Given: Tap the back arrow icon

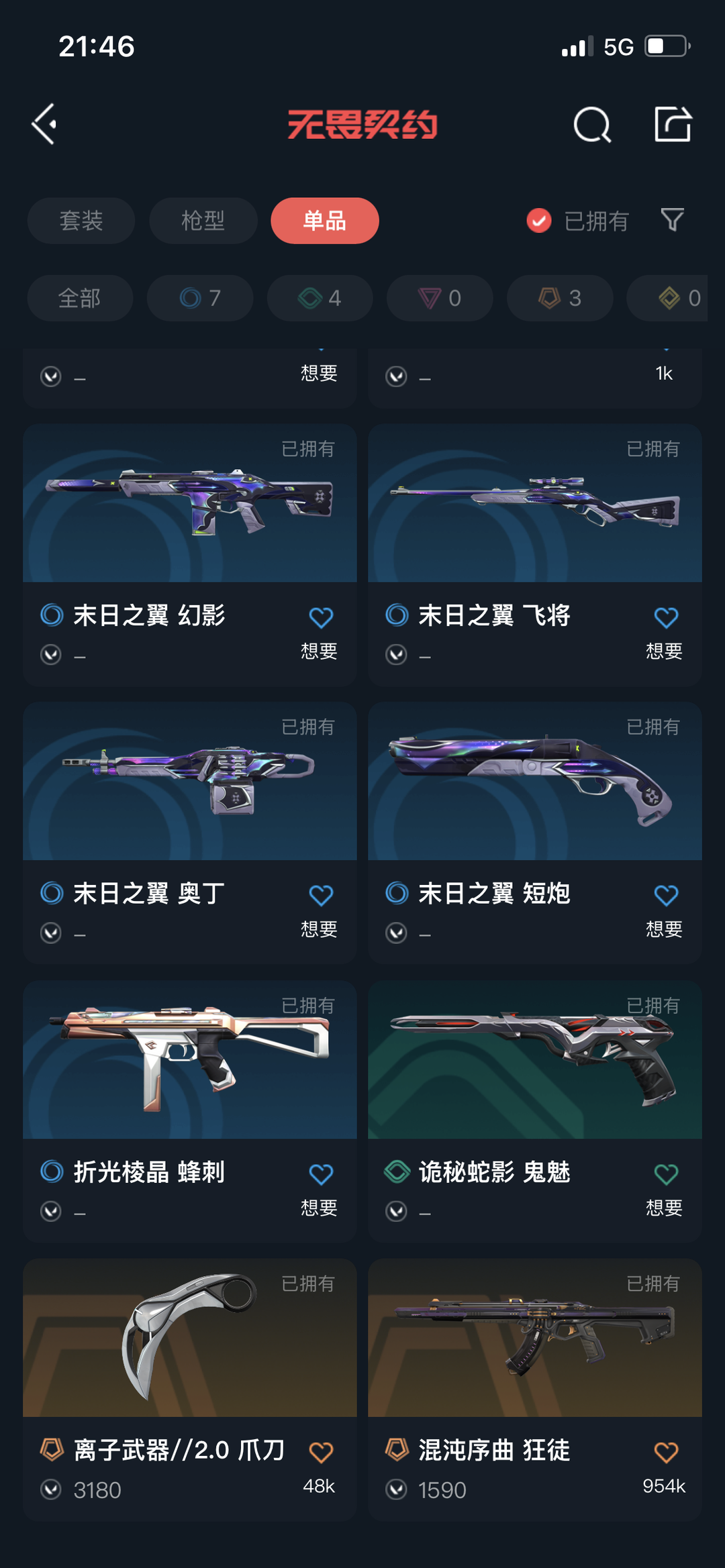Looking at the screenshot, I should (x=44, y=124).
